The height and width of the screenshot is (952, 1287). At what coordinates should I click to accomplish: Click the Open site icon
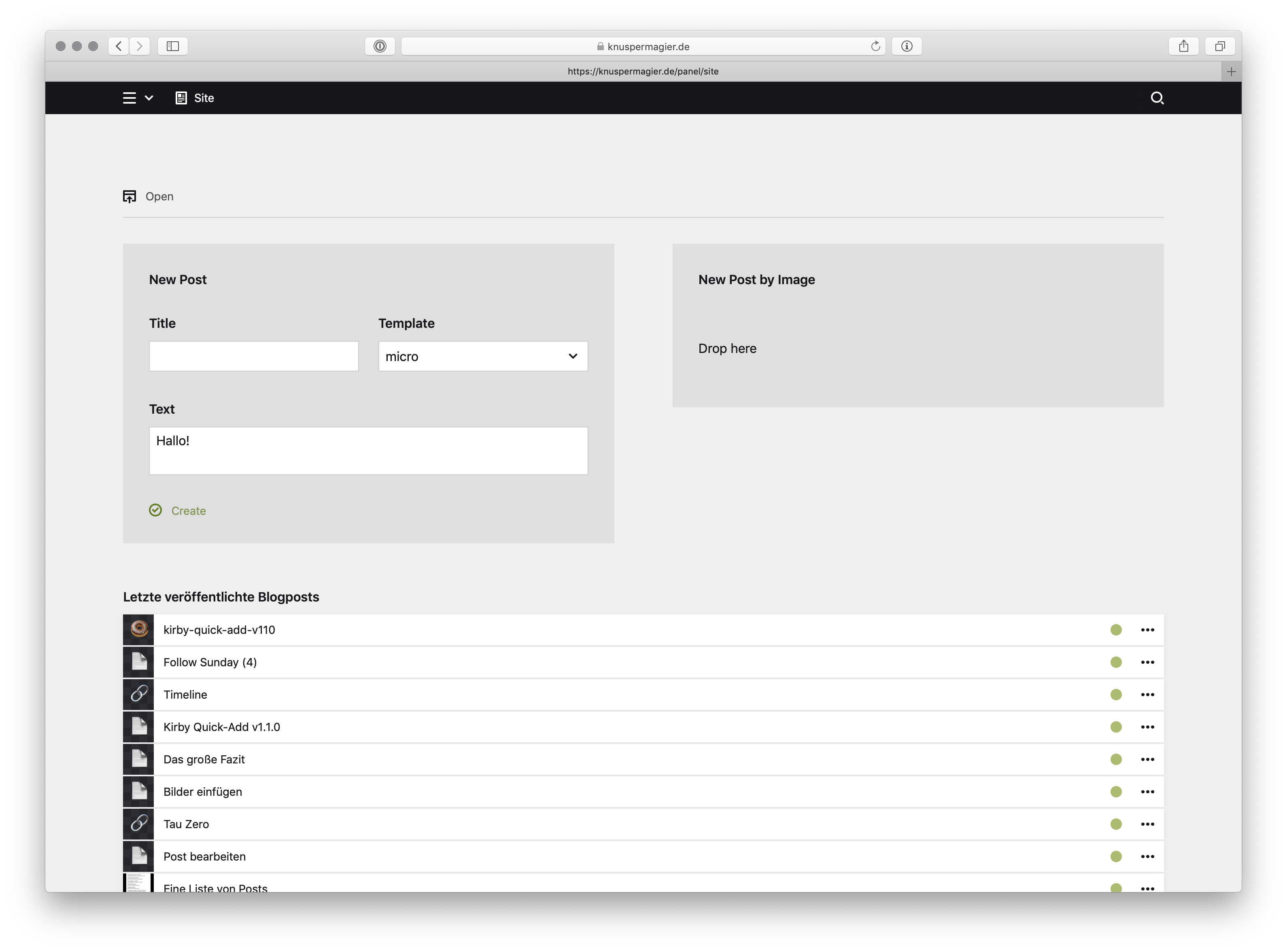[x=130, y=196]
